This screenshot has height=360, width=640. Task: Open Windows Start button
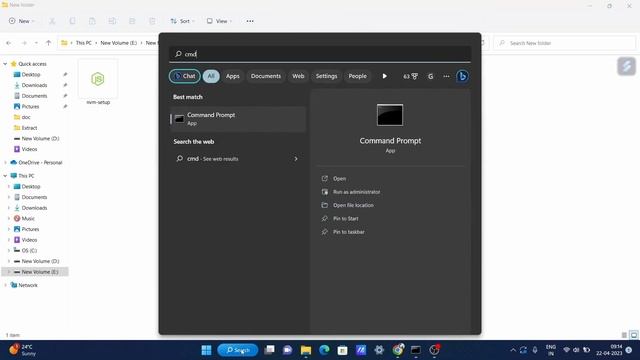tap(207, 350)
